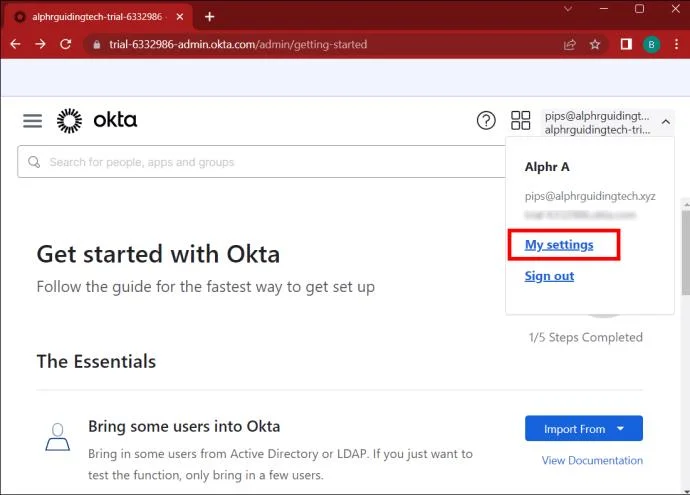690x495 pixels.
Task: Click The Essentials section heading
Action: [x=96, y=361]
